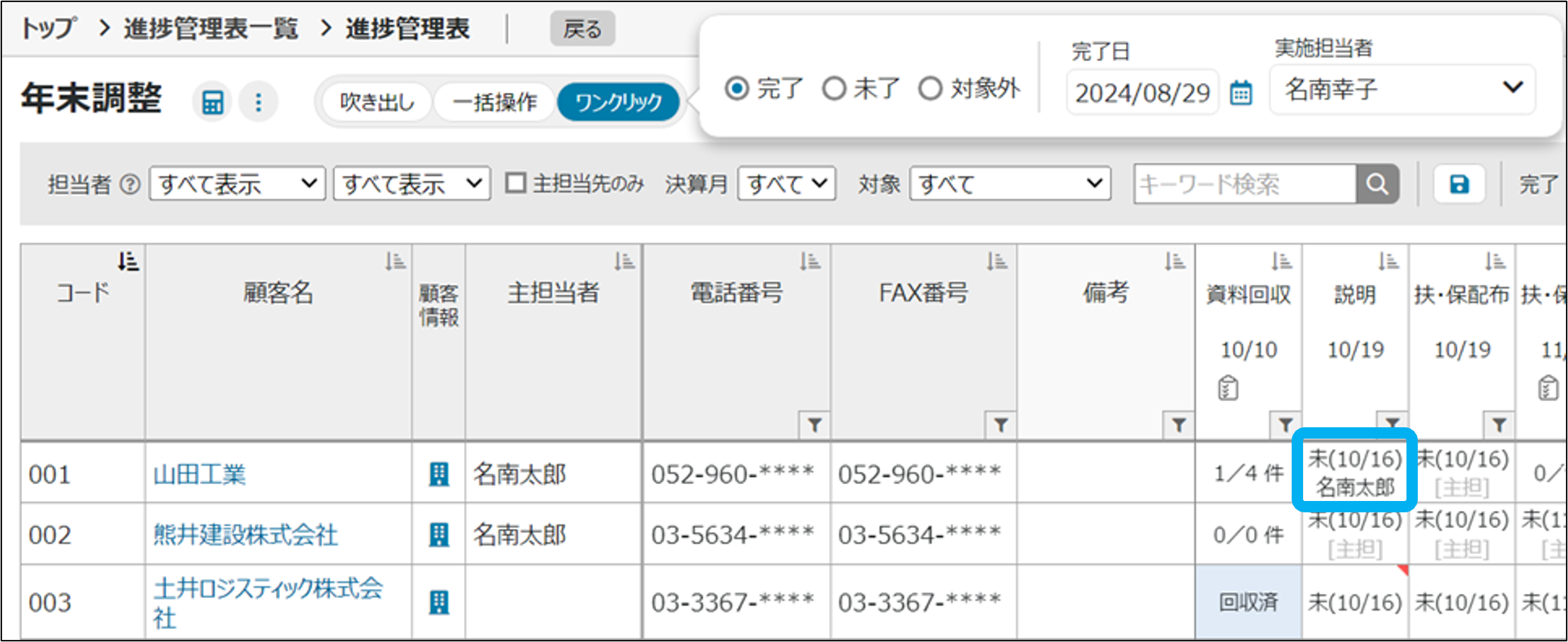Click the blue floppy disk save icon
The width and height of the screenshot is (1568, 642).
(1459, 184)
